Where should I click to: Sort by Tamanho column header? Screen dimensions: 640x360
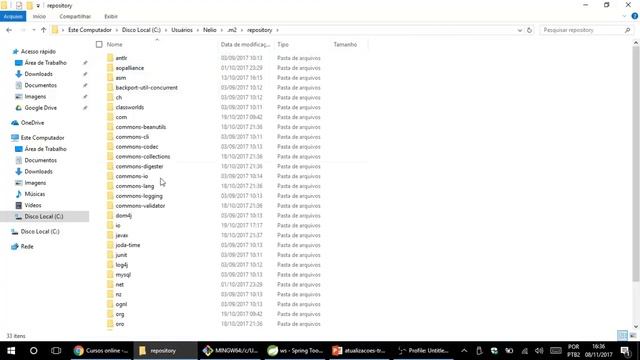click(x=345, y=44)
